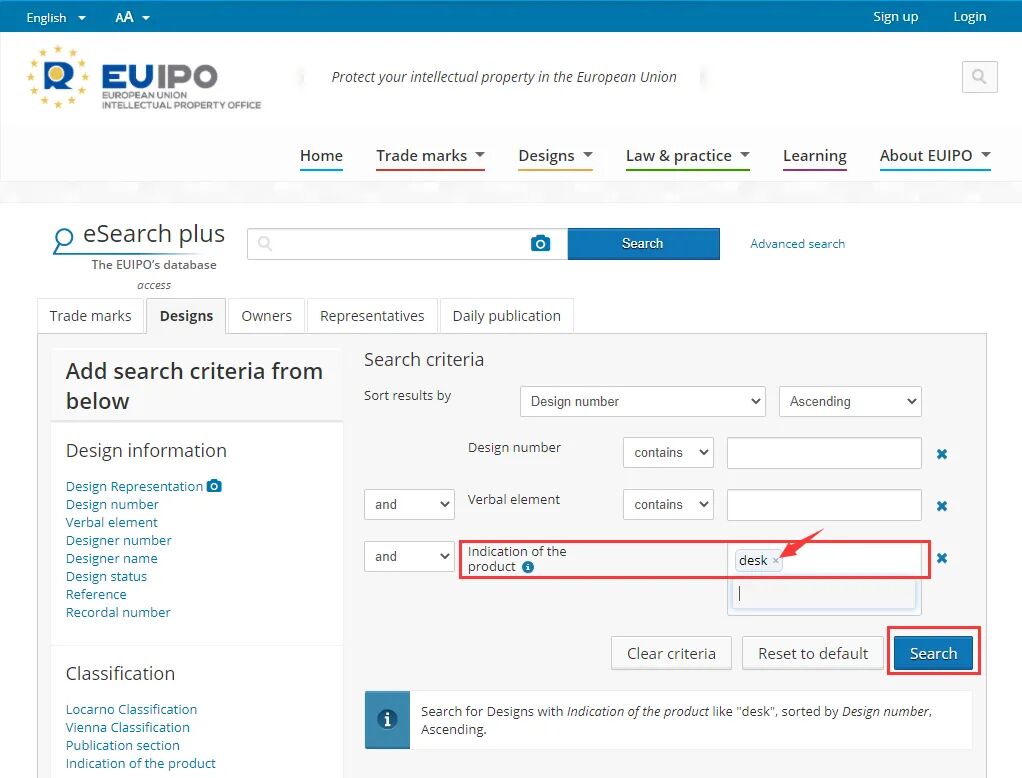
Task: Add the Design status criterion
Action: 106,577
